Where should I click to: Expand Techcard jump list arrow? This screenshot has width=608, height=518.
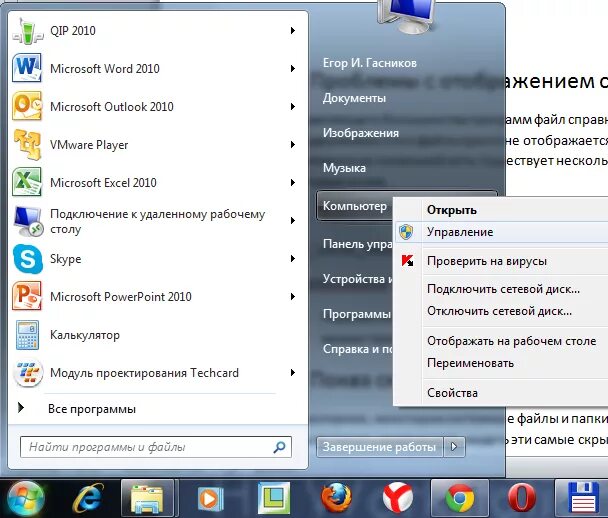[x=293, y=373]
